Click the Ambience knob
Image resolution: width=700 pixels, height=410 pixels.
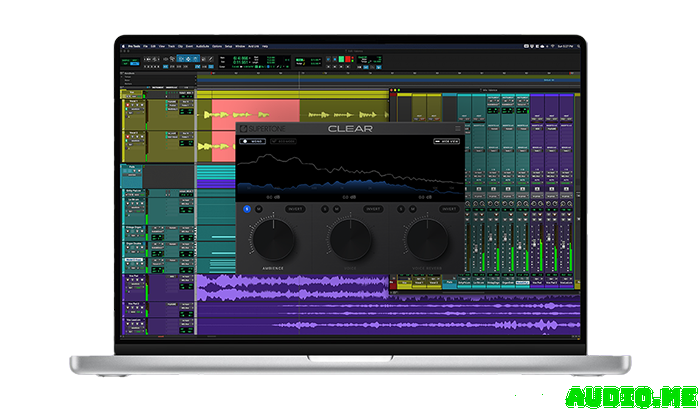(273, 239)
